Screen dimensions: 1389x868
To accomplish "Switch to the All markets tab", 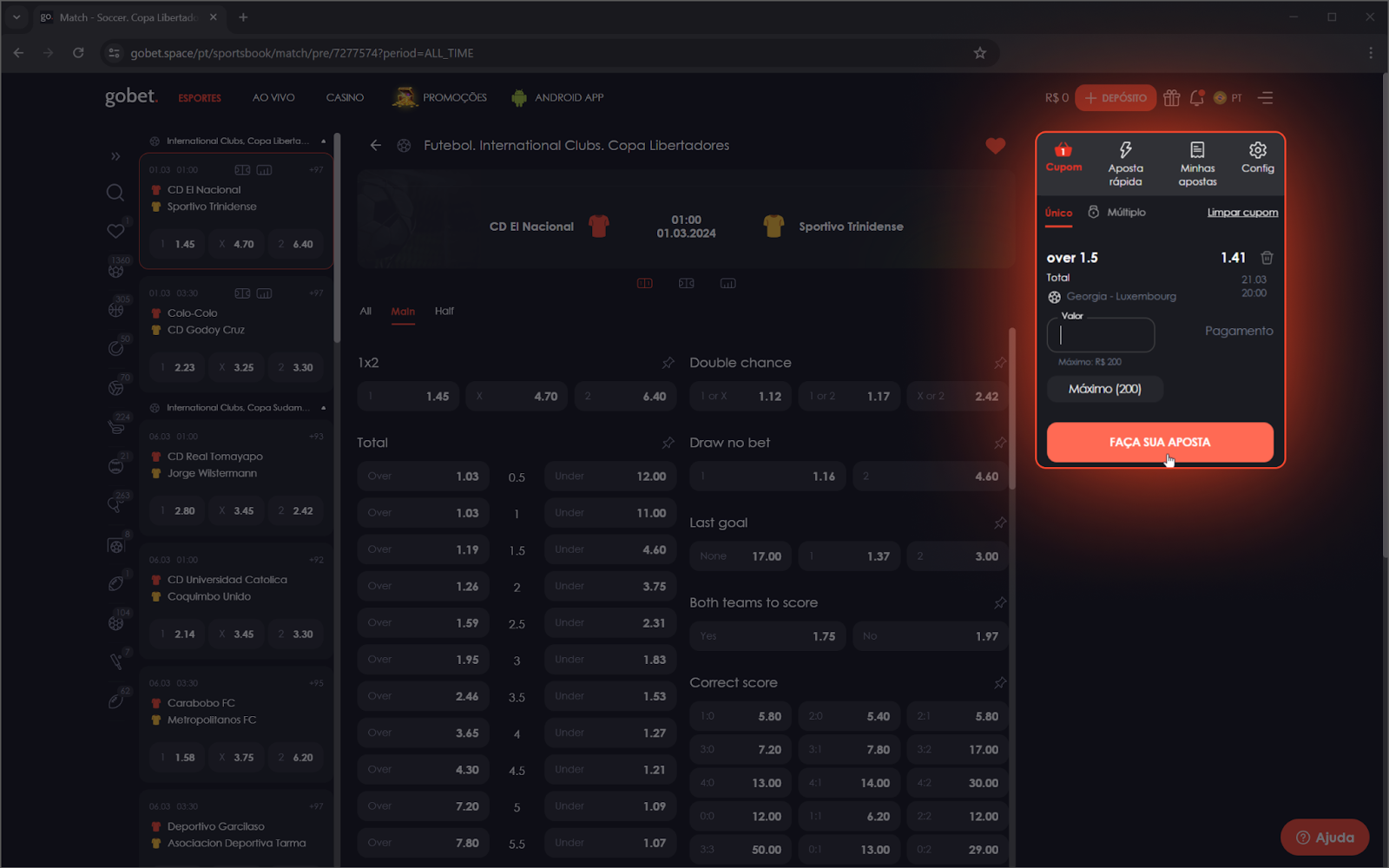I will 365,312.
